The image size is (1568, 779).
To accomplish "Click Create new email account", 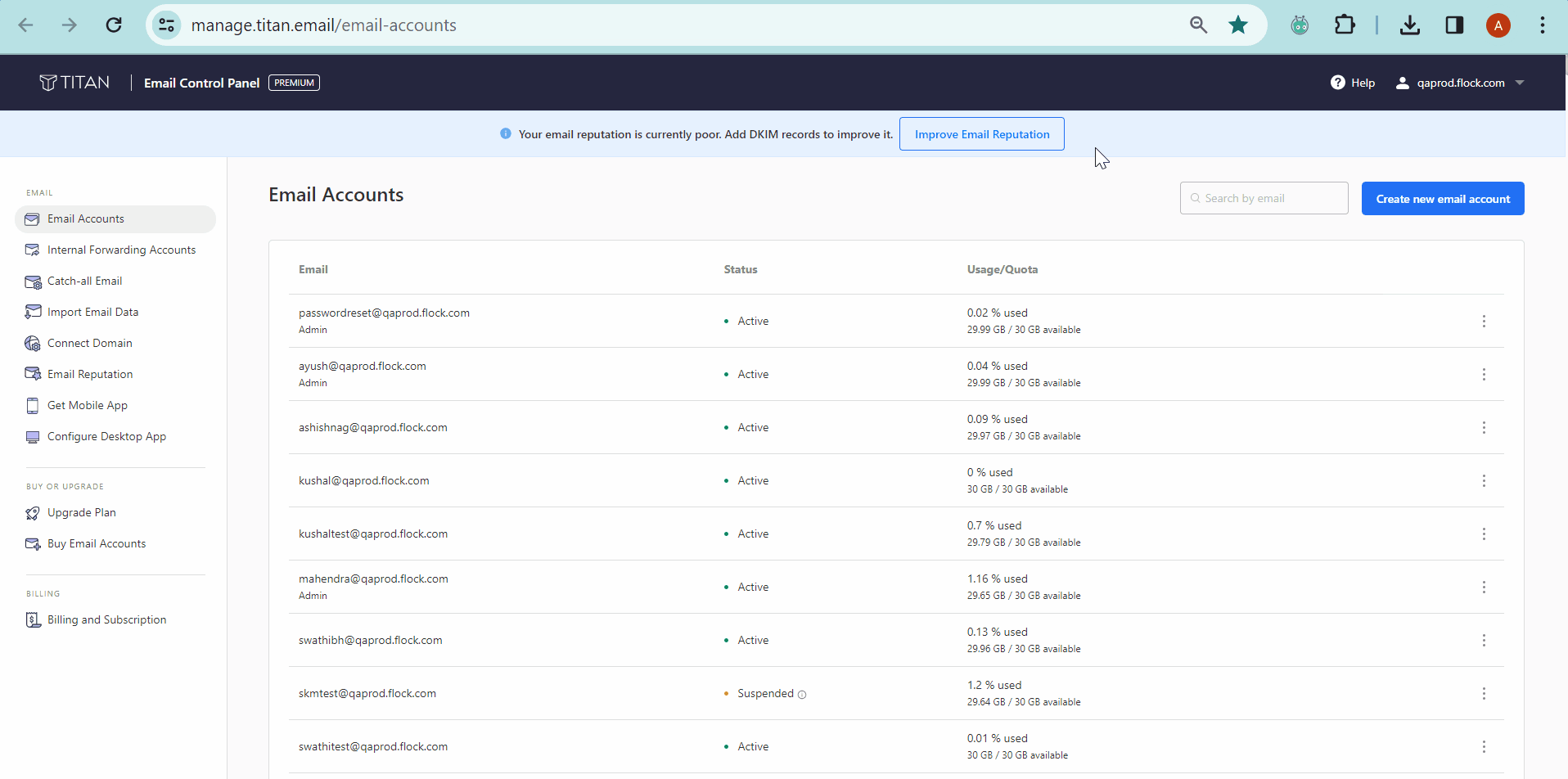I will coord(1442,198).
